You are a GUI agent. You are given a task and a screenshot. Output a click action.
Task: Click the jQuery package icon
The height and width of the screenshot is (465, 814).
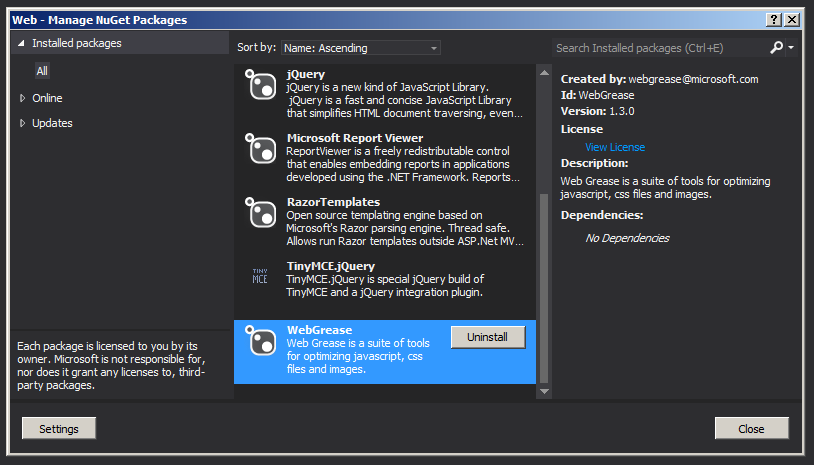[x=261, y=85]
